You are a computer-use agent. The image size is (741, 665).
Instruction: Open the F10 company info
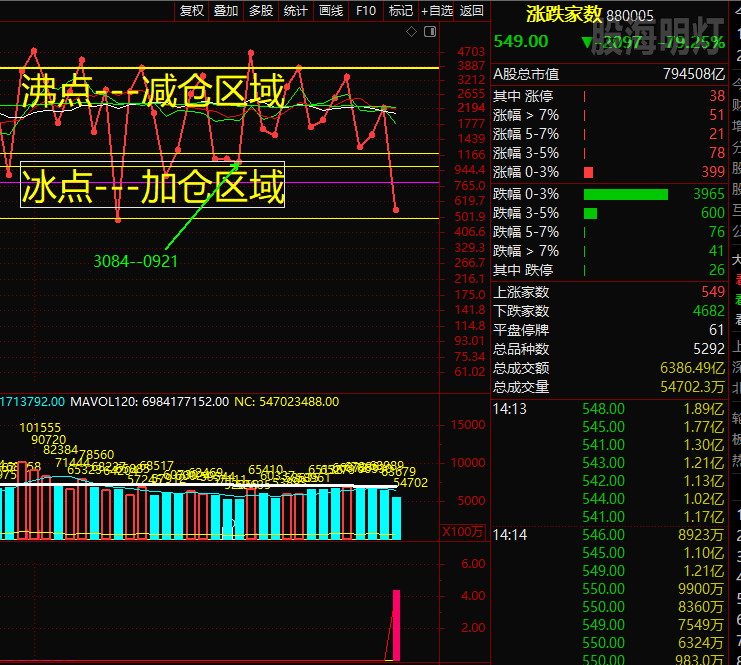coord(366,10)
